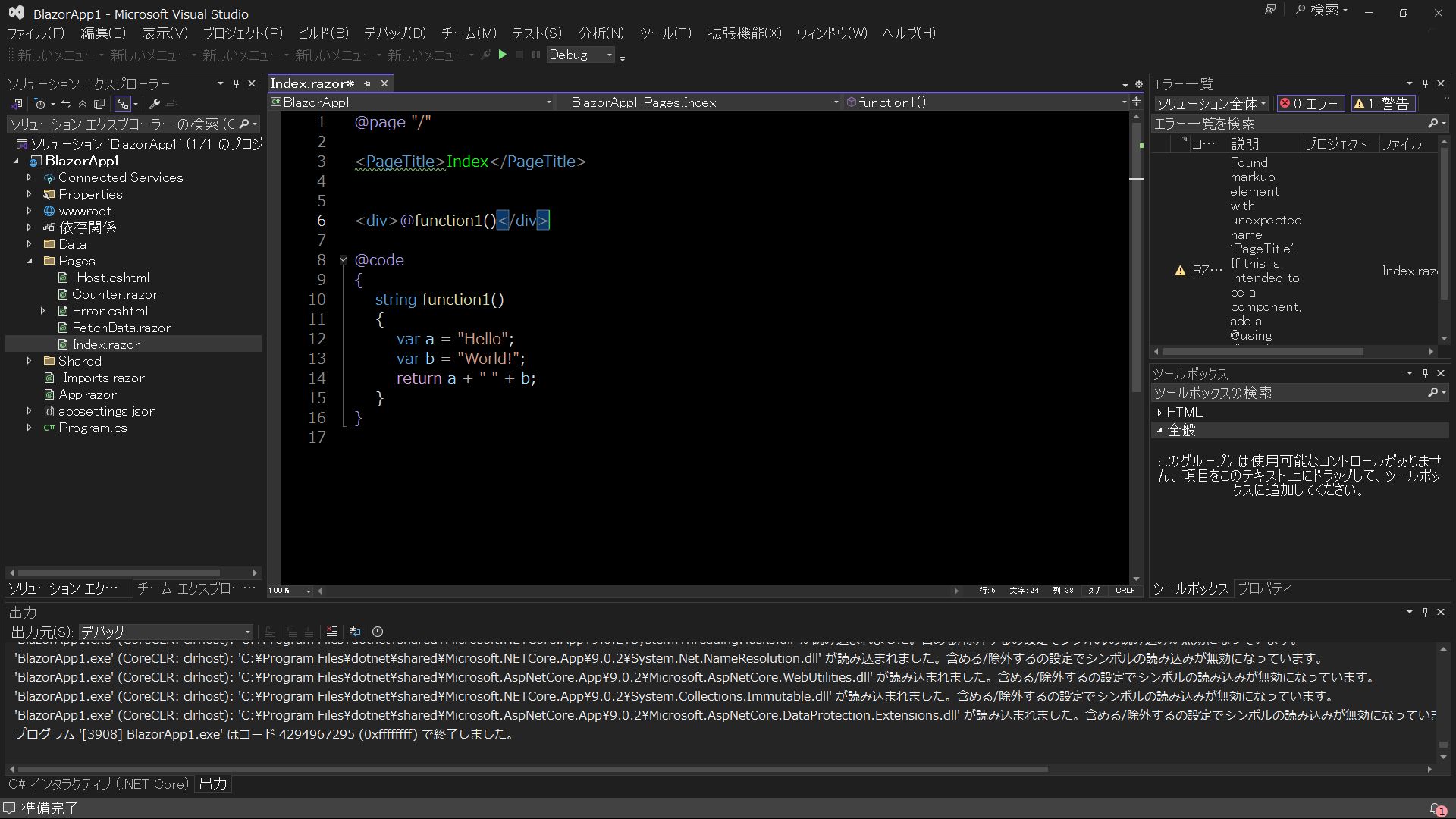Open feedback icon in title bar

click(1270, 11)
